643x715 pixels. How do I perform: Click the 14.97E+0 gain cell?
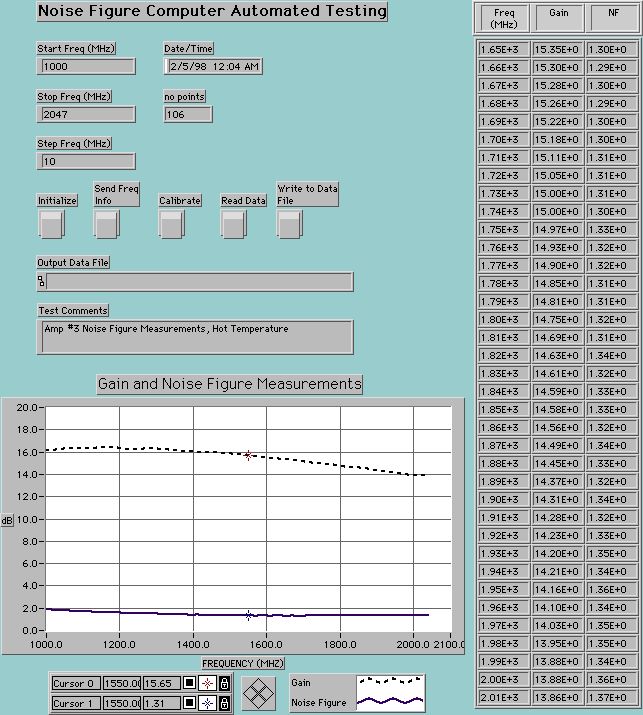coord(558,230)
